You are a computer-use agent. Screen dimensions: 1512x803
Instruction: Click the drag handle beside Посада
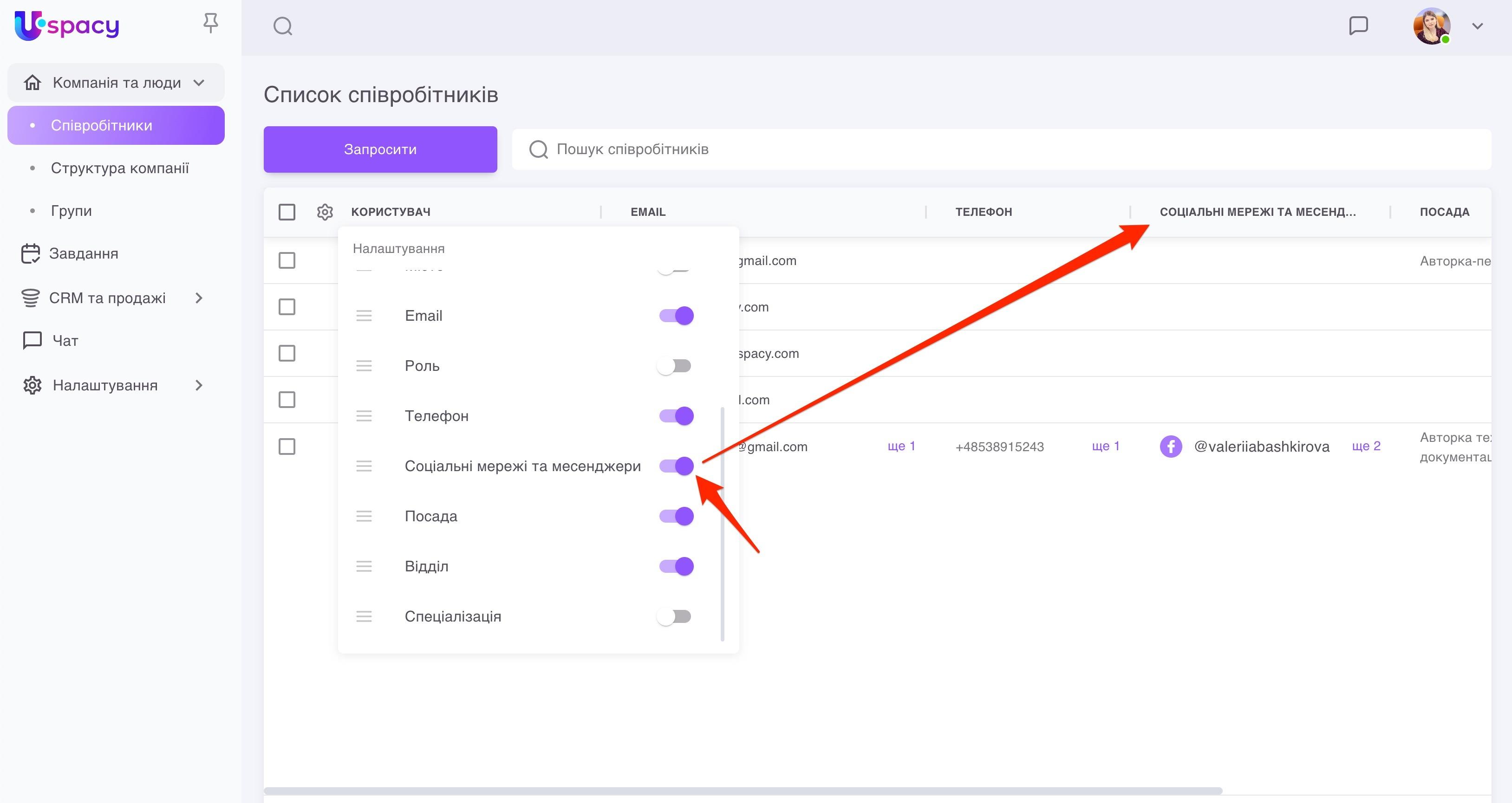click(x=364, y=516)
